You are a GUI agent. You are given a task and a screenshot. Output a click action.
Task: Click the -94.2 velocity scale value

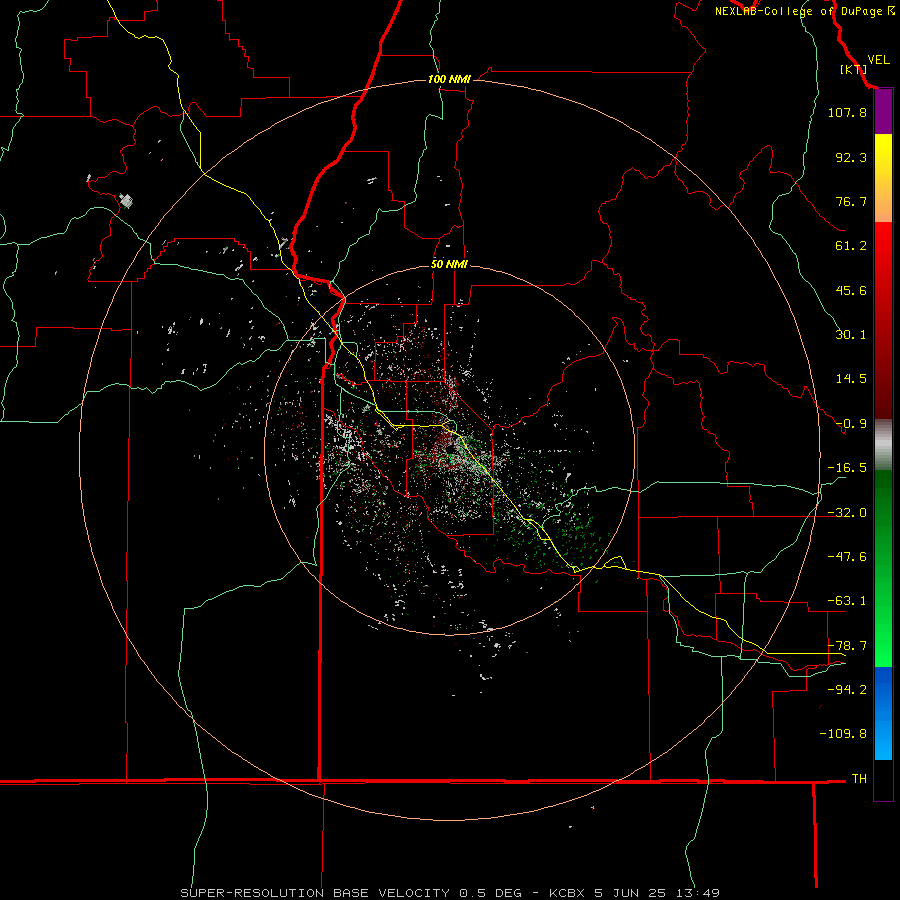click(847, 689)
